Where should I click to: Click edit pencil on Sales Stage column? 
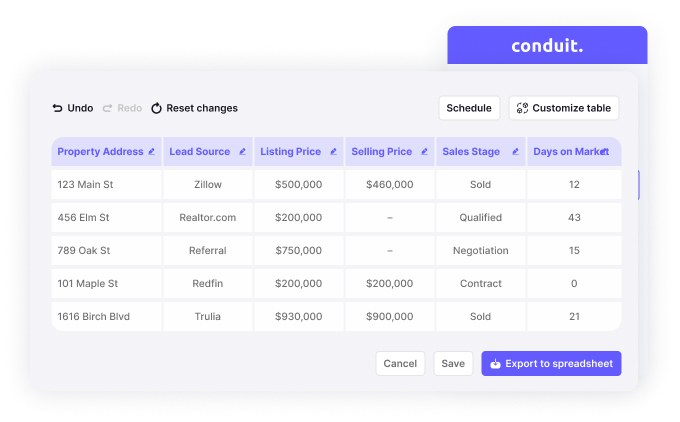tap(515, 152)
